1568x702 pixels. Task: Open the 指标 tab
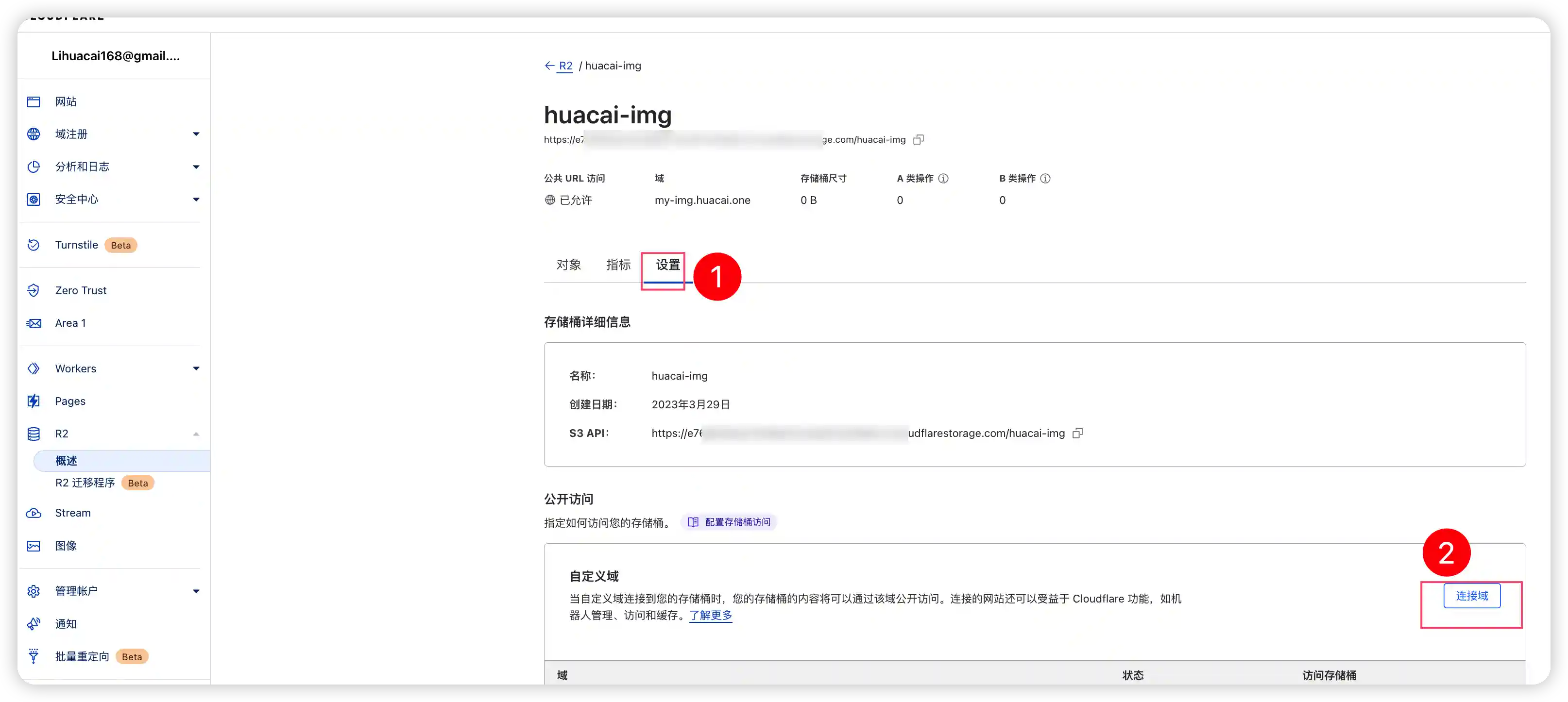(x=618, y=265)
